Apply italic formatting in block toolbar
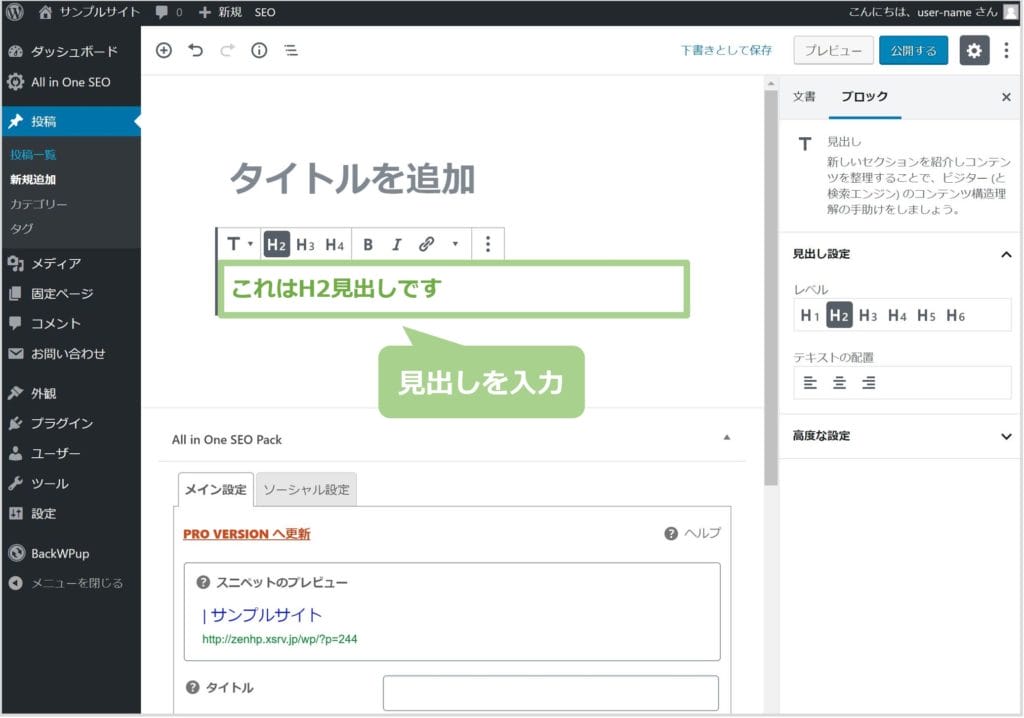The height and width of the screenshot is (718, 1024). point(396,244)
